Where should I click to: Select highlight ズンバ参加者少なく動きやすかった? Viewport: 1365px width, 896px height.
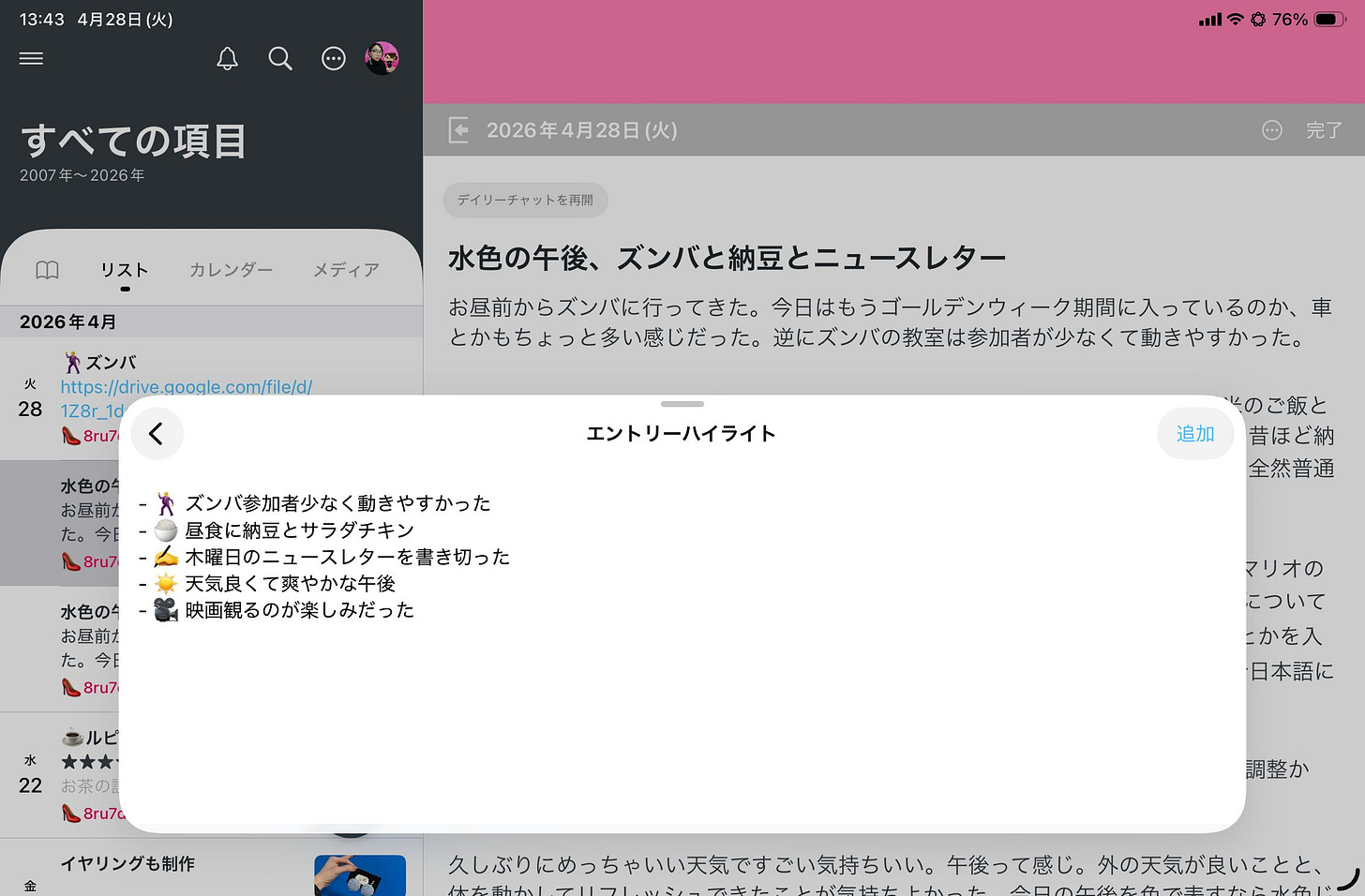click(x=337, y=503)
